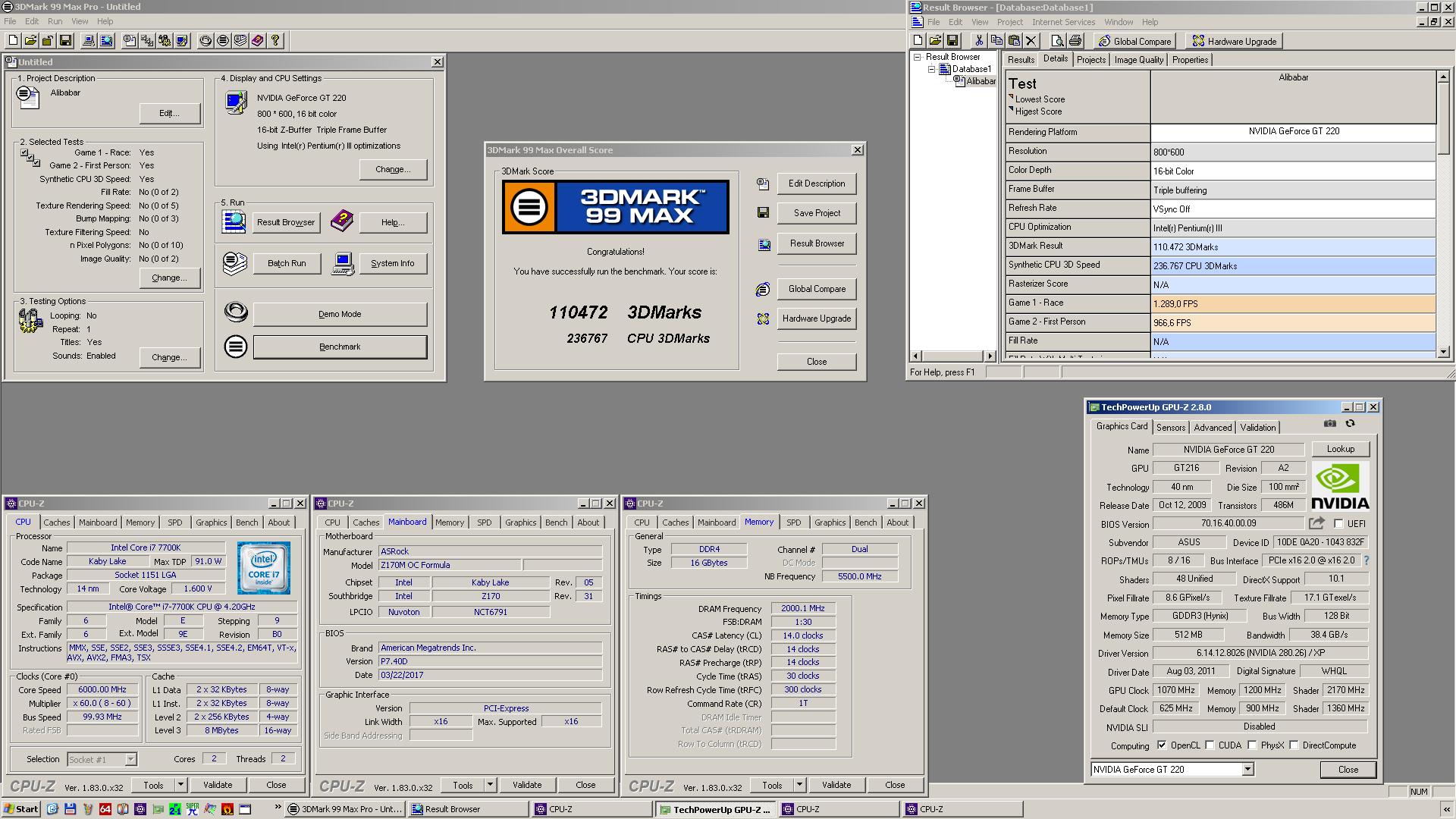The height and width of the screenshot is (819, 1456).
Task: Select the Alibabar item in Result Browser tree
Action: point(981,81)
